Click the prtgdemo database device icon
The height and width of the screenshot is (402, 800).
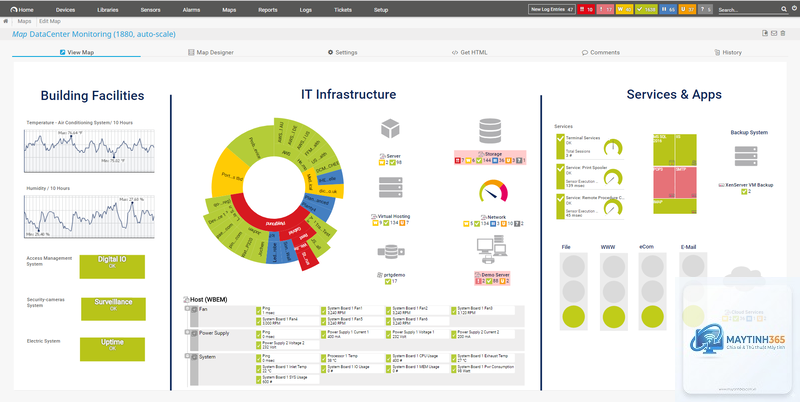(x=391, y=252)
